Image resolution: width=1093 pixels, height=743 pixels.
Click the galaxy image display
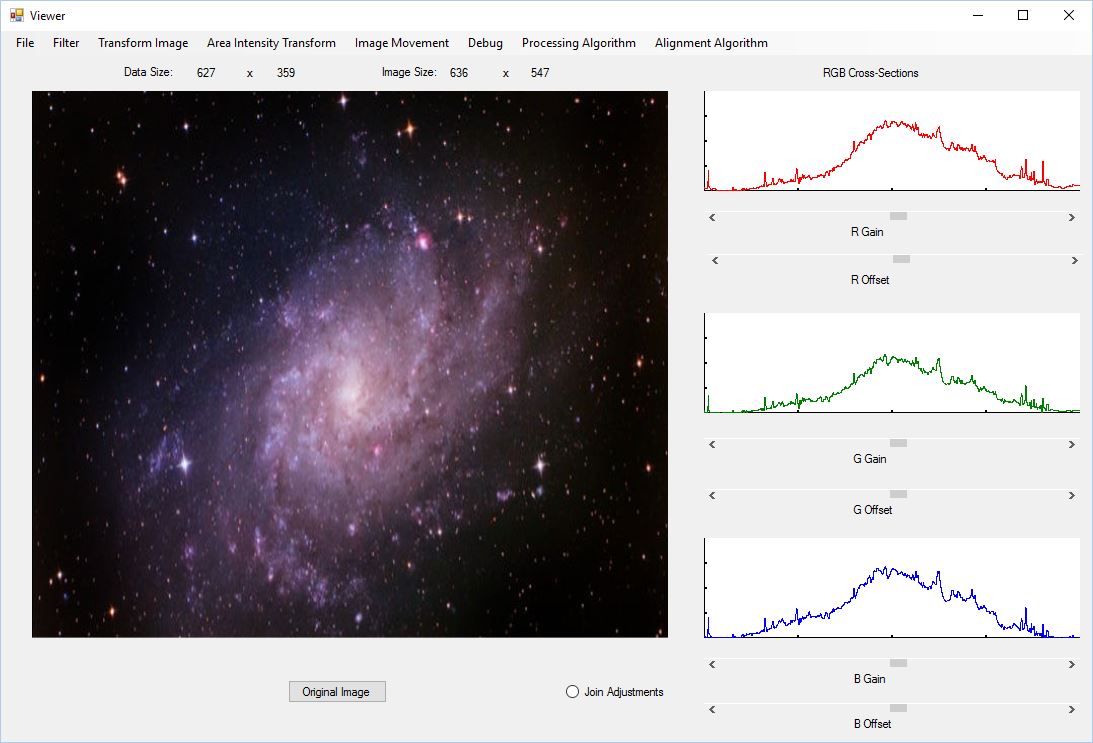tap(350, 364)
